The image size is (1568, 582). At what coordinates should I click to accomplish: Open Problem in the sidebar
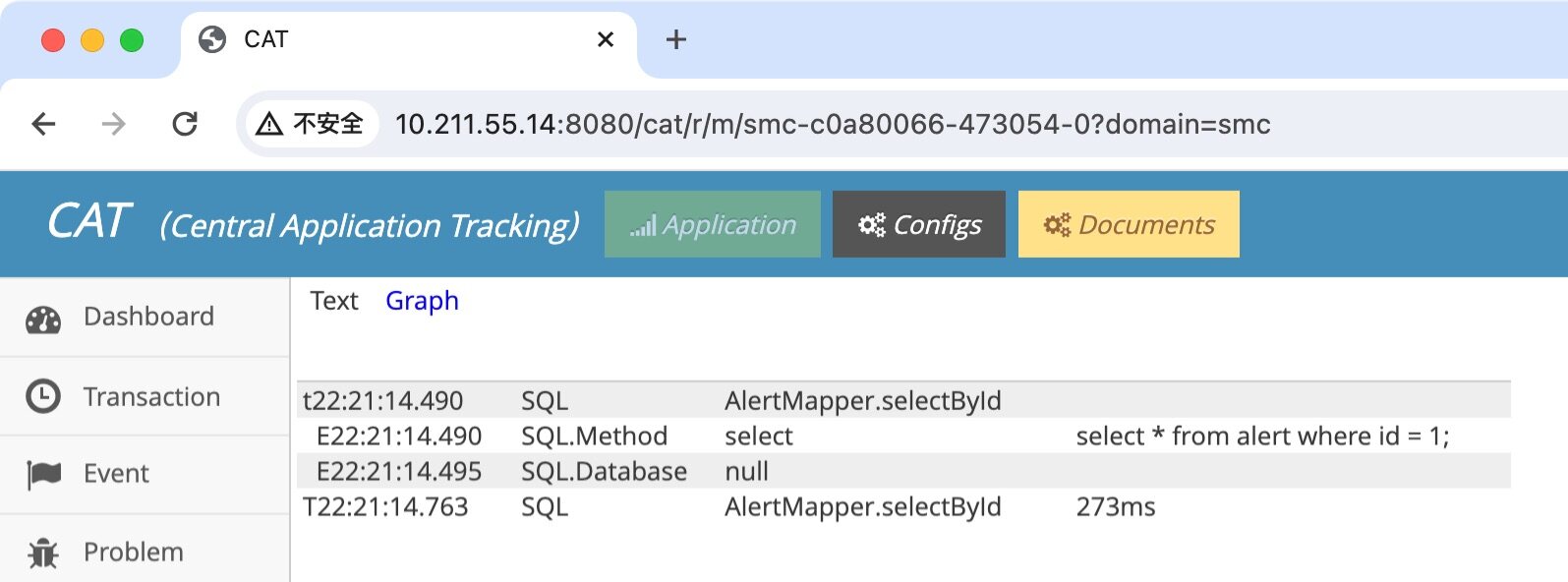pyautogui.click(x=145, y=552)
